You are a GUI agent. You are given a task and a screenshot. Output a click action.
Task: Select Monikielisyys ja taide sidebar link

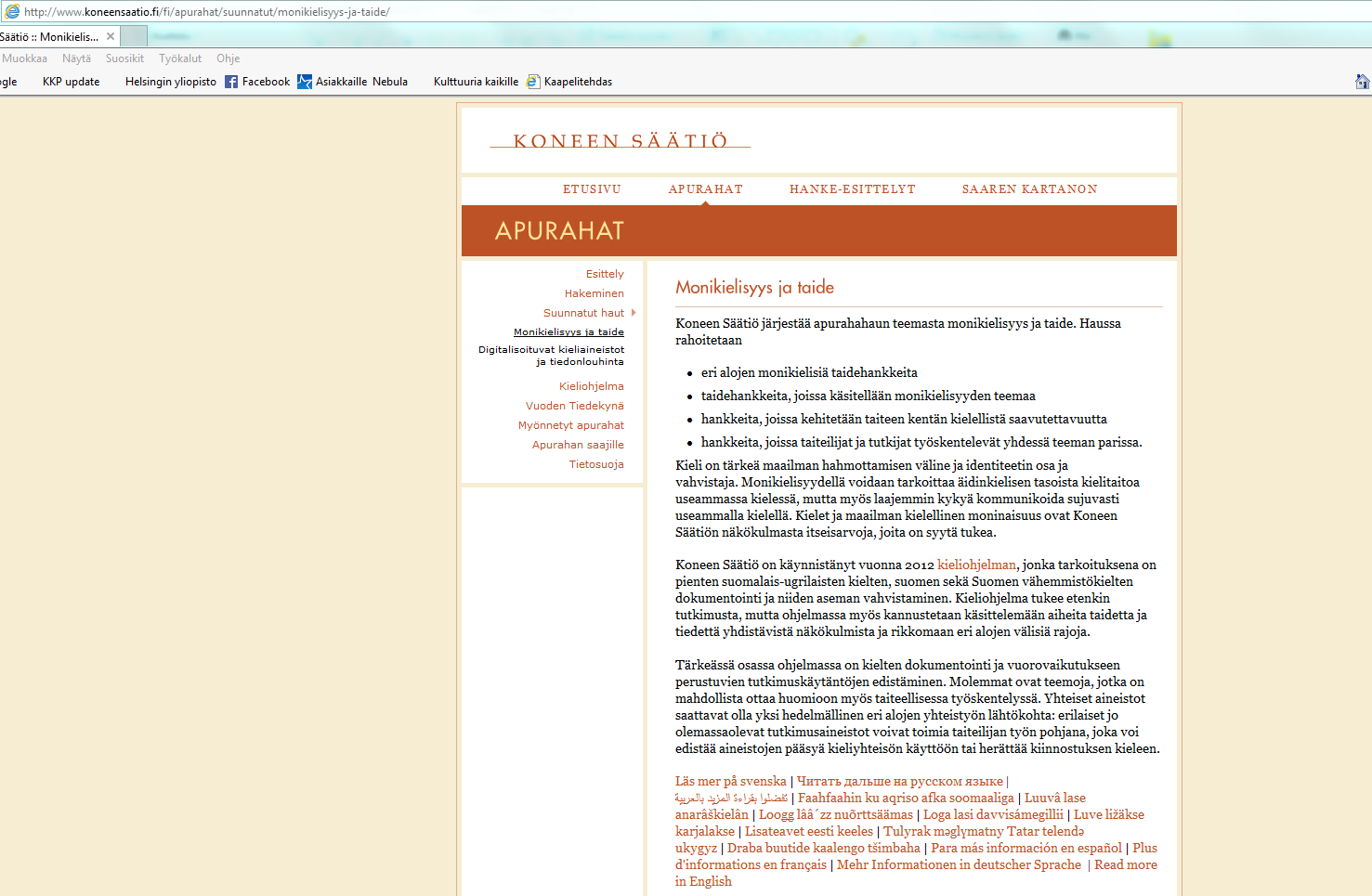(568, 332)
